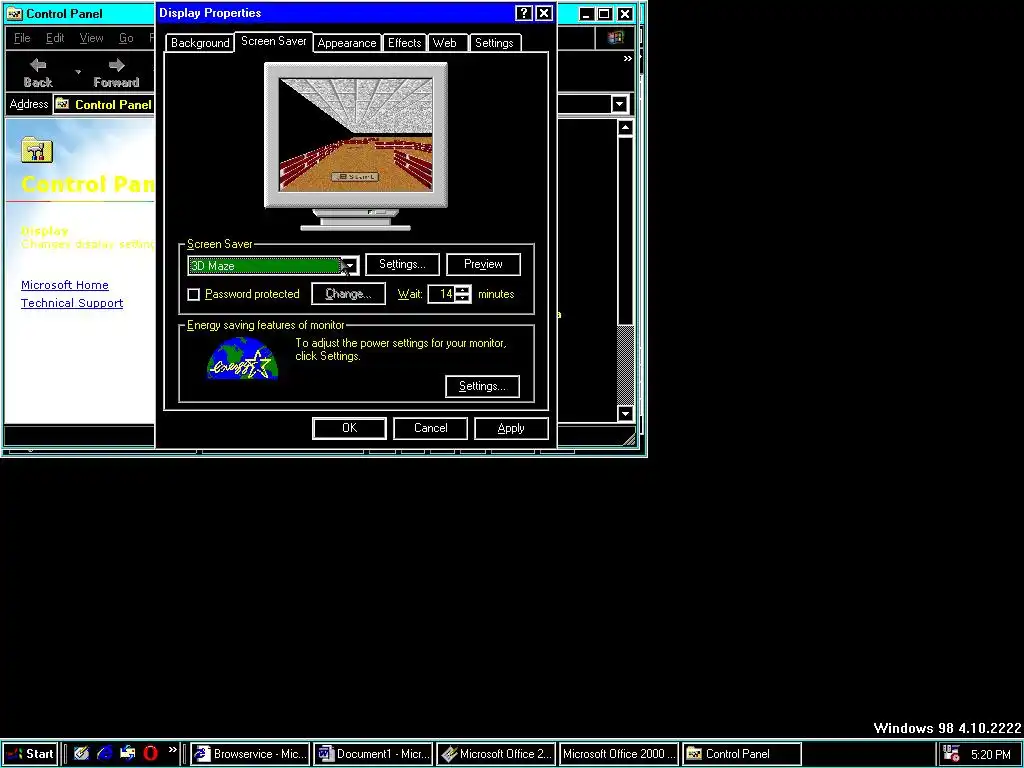Increase wait minutes with the up spinner
1024x768 pixels.
click(x=463, y=290)
